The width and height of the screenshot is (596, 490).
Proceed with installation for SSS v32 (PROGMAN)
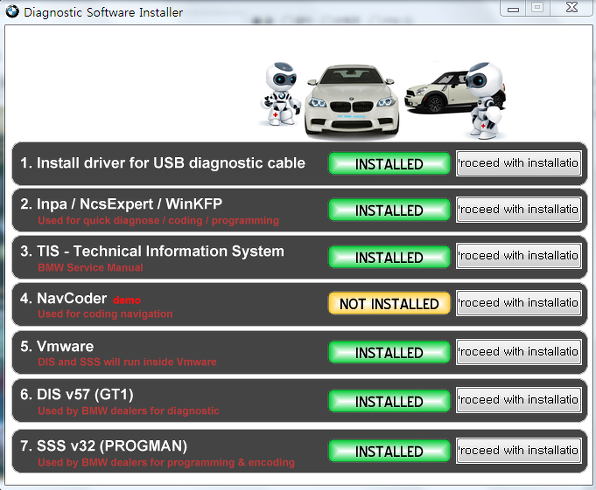tap(519, 450)
